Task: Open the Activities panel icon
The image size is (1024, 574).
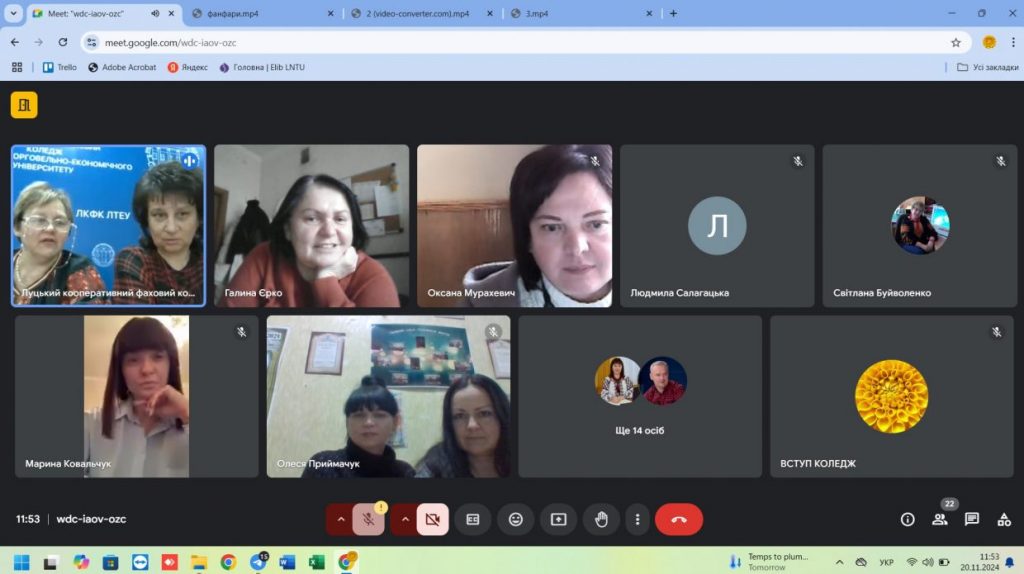Action: pos(1004,520)
